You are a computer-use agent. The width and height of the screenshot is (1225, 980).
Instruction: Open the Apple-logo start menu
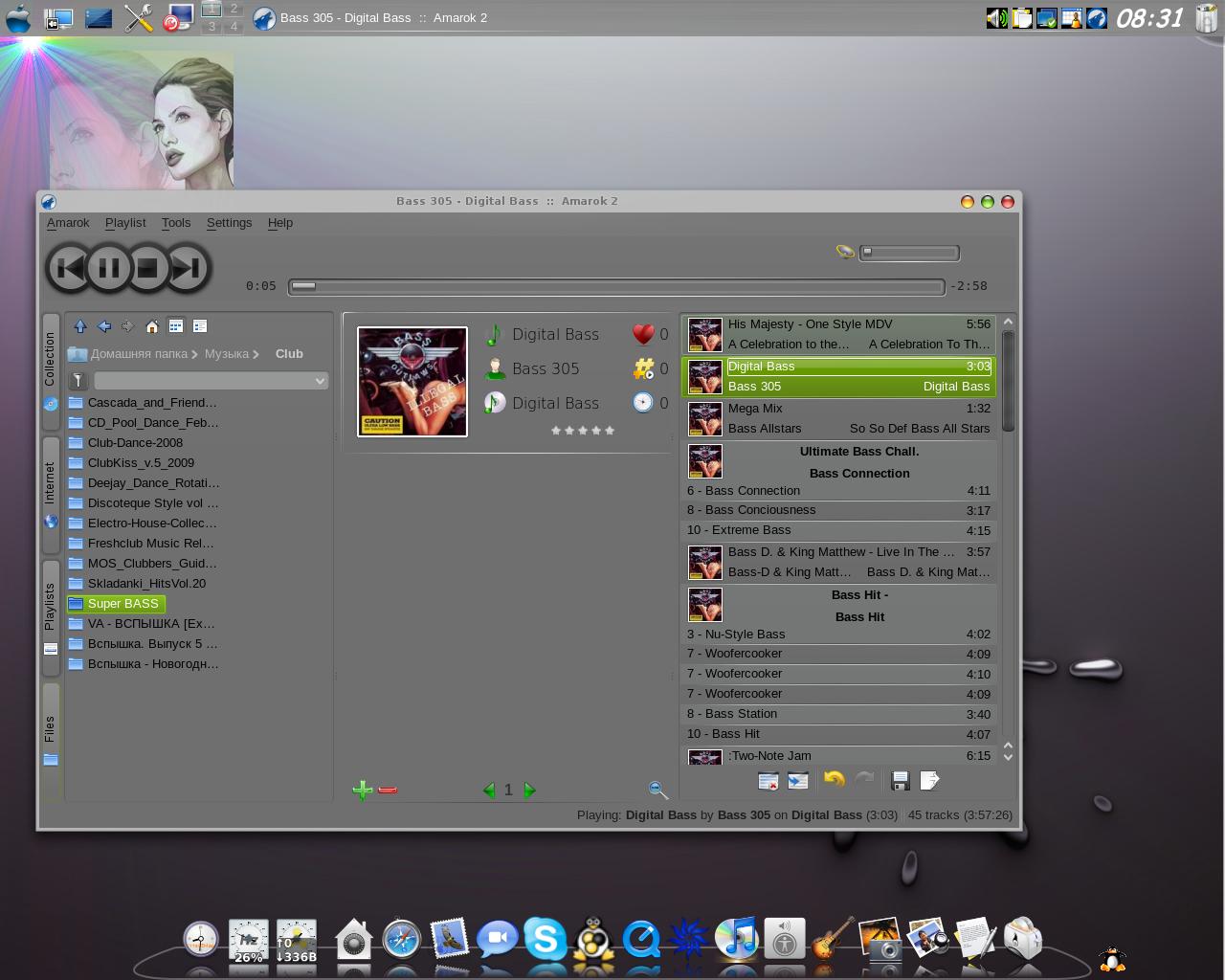(18, 18)
